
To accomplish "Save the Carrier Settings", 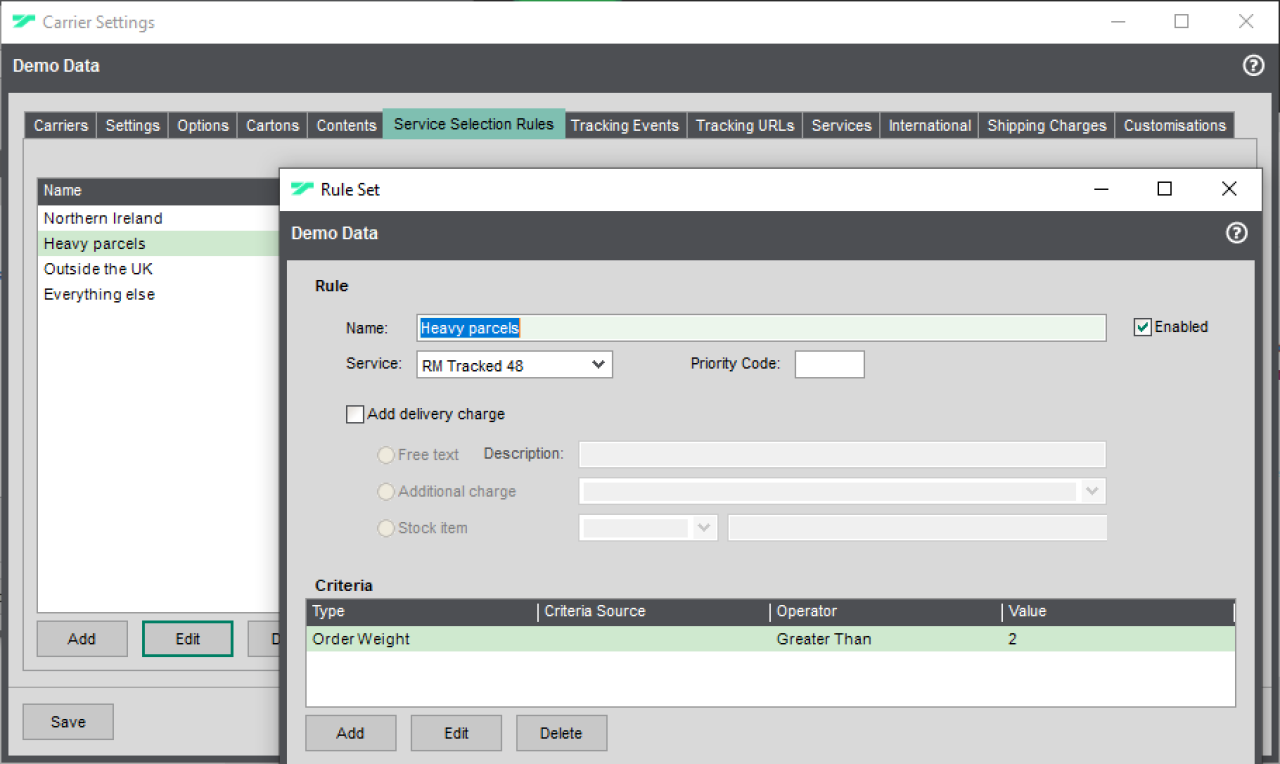I will (68, 722).
